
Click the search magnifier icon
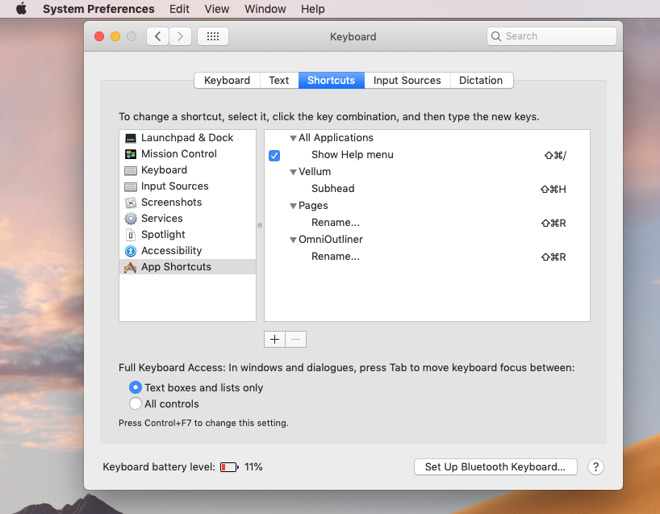tap(496, 36)
